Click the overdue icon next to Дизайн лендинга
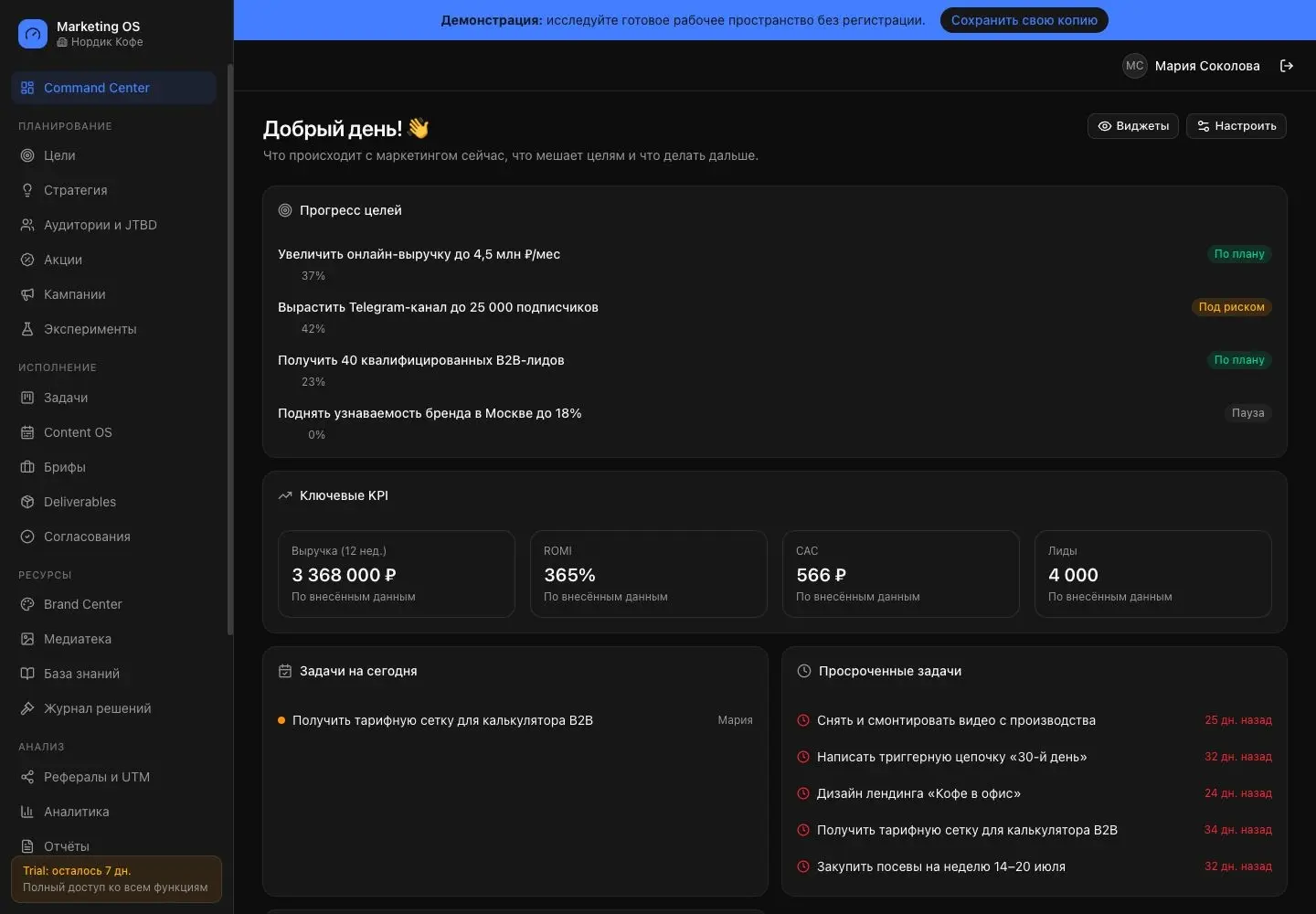The height and width of the screenshot is (914, 1316). (x=803, y=793)
